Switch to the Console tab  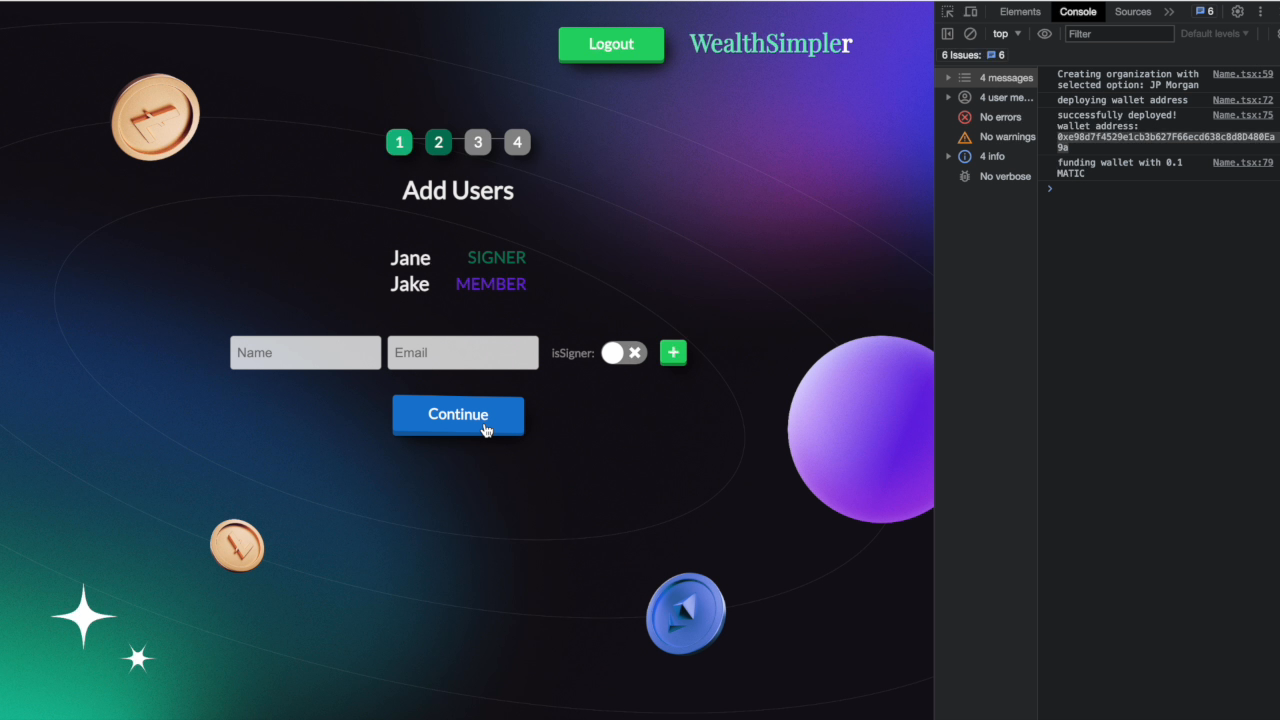click(1078, 12)
